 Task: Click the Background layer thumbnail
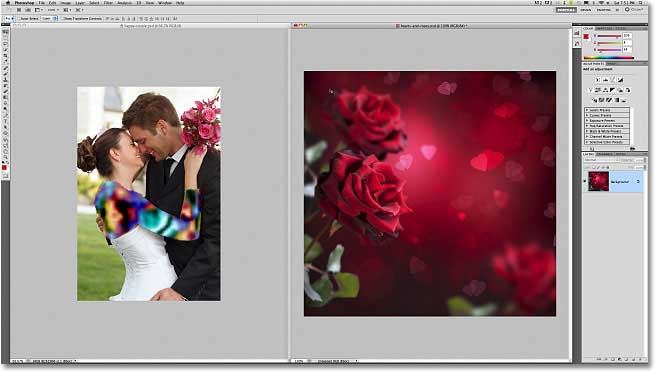coord(599,181)
